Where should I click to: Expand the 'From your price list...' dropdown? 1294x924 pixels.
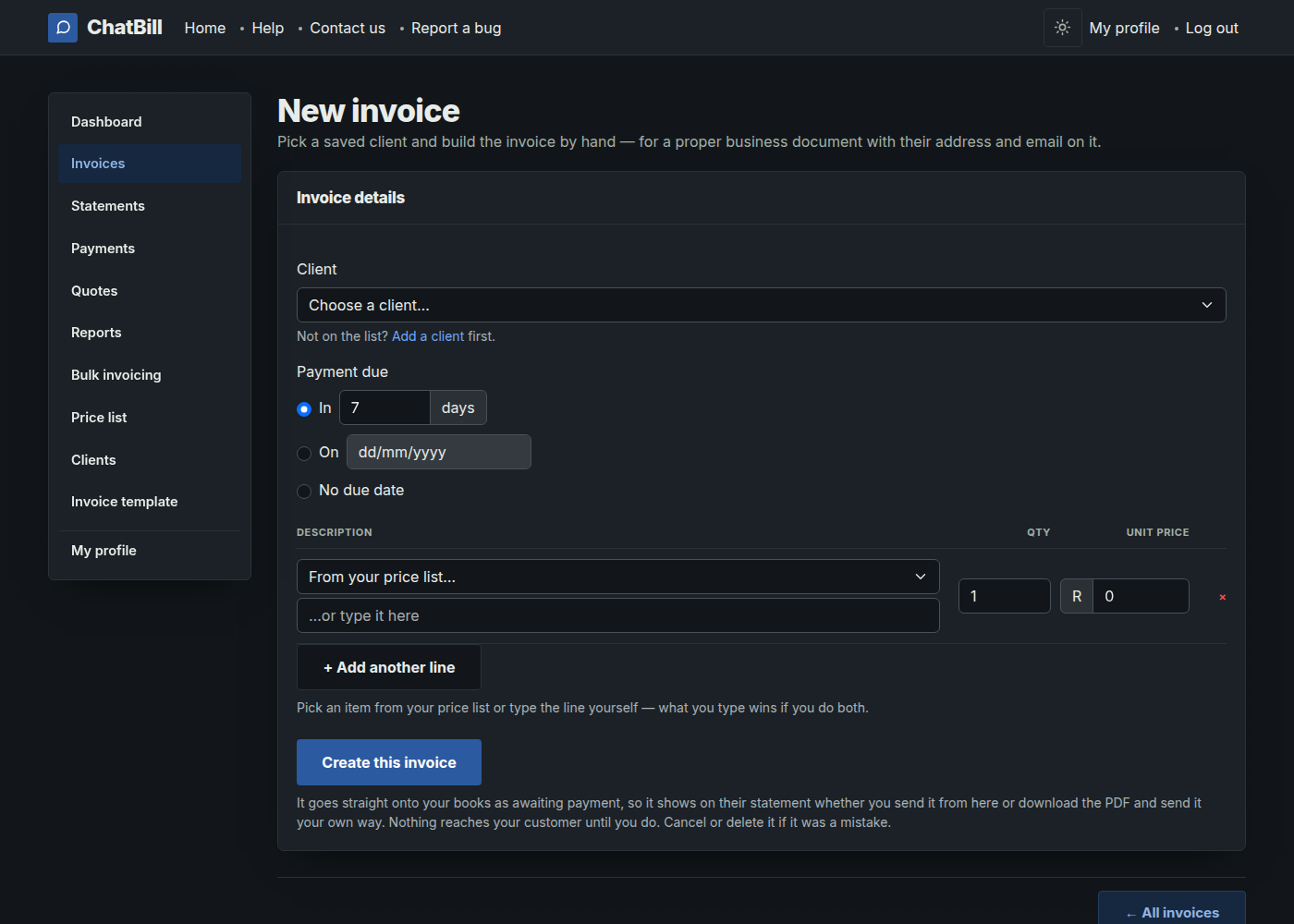pos(618,577)
